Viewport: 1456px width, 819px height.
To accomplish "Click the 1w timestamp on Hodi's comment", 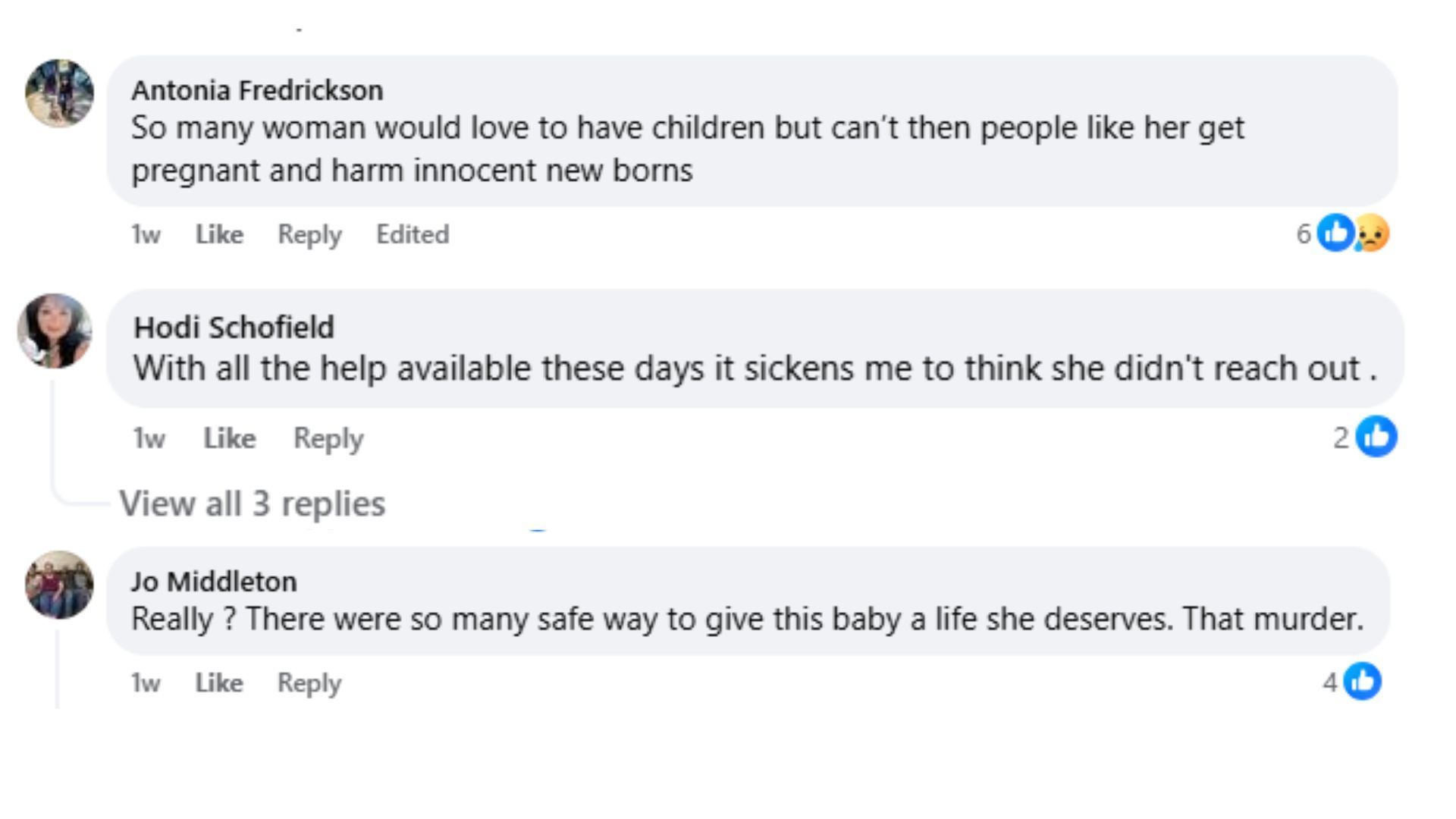I will coord(149,438).
